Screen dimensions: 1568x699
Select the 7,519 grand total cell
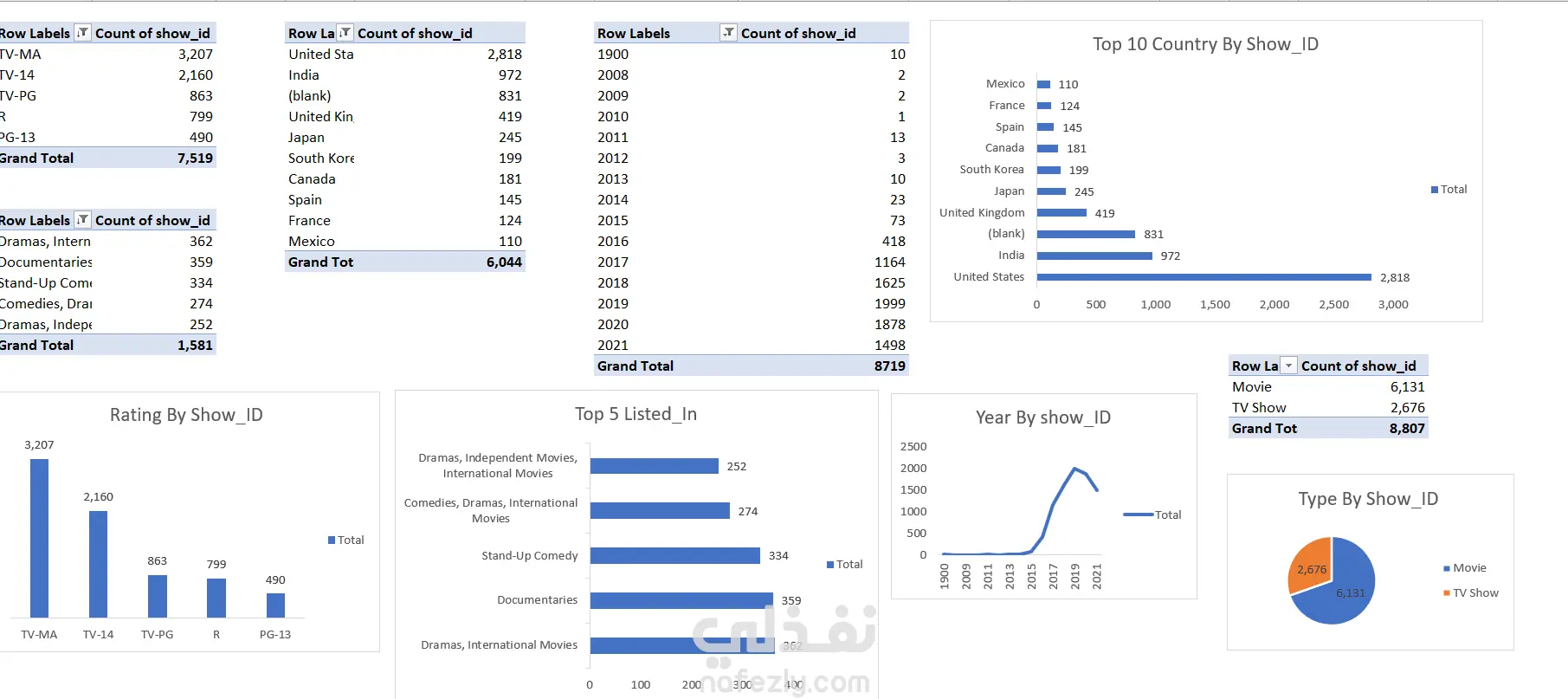[x=155, y=158]
